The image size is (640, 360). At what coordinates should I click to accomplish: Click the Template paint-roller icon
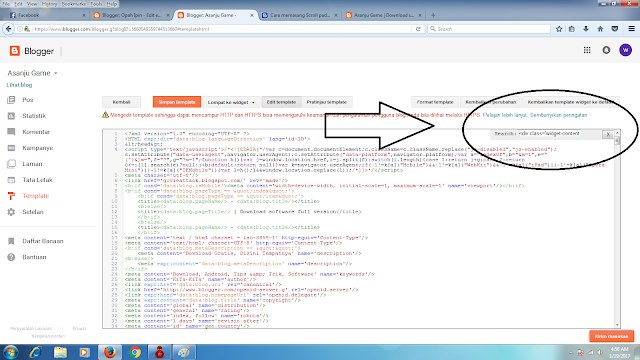coord(11,196)
